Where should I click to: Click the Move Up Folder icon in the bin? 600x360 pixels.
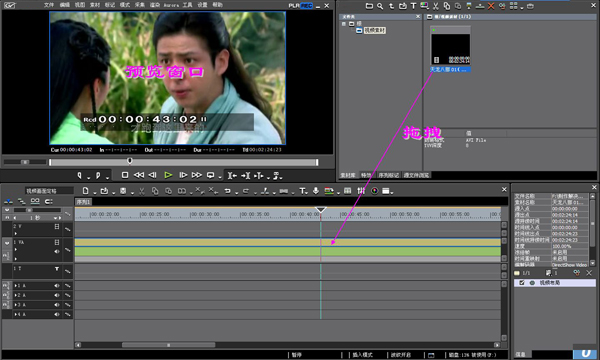click(x=391, y=6)
